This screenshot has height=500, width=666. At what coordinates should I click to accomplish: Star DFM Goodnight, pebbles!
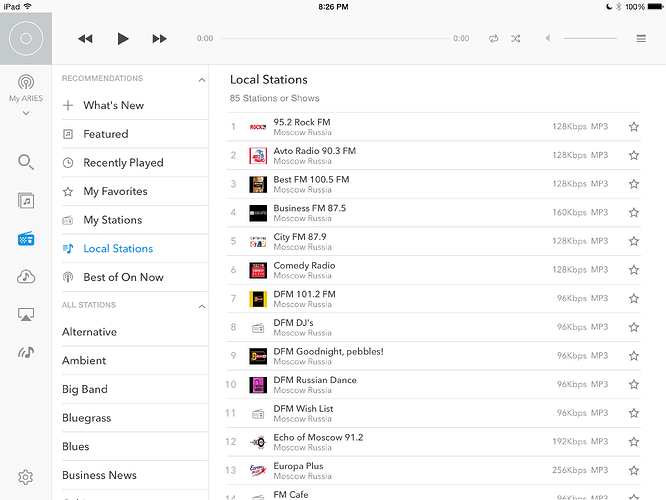(x=634, y=356)
